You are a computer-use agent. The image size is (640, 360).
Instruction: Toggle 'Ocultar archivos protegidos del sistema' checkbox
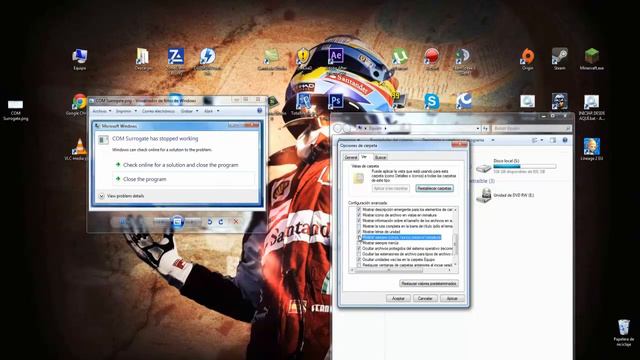pos(359,248)
